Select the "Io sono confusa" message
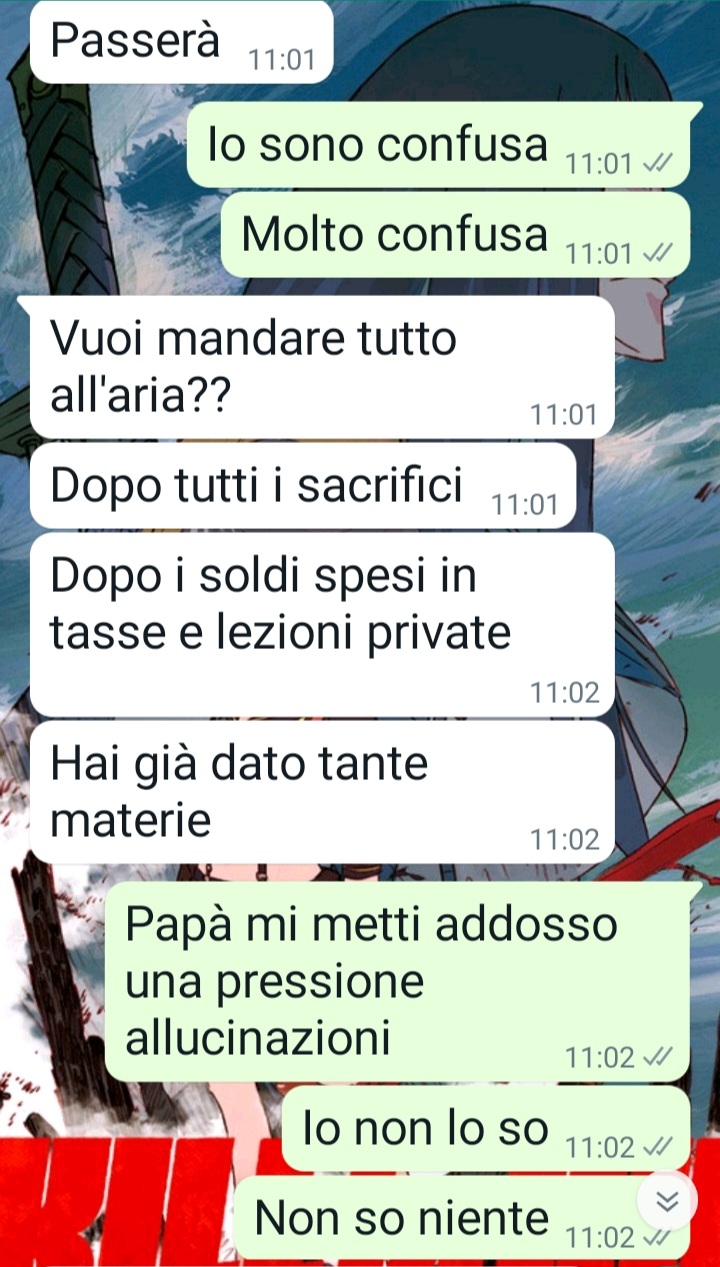The width and height of the screenshot is (720, 1267). click(x=438, y=145)
